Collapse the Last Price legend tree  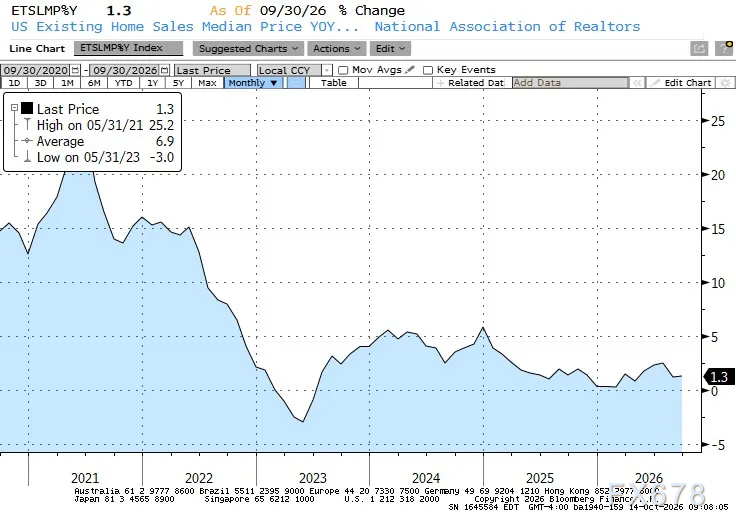coord(15,108)
